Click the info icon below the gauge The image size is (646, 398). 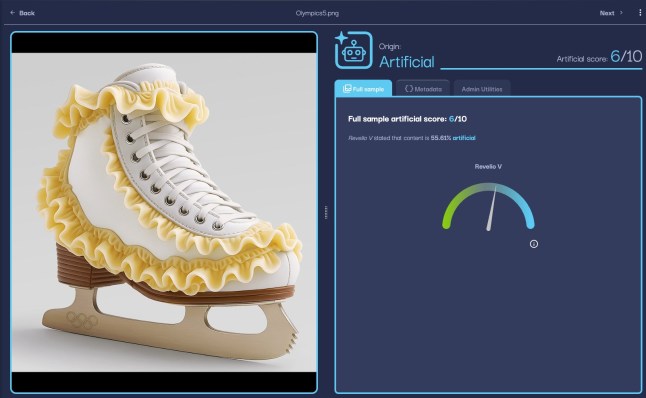534,244
